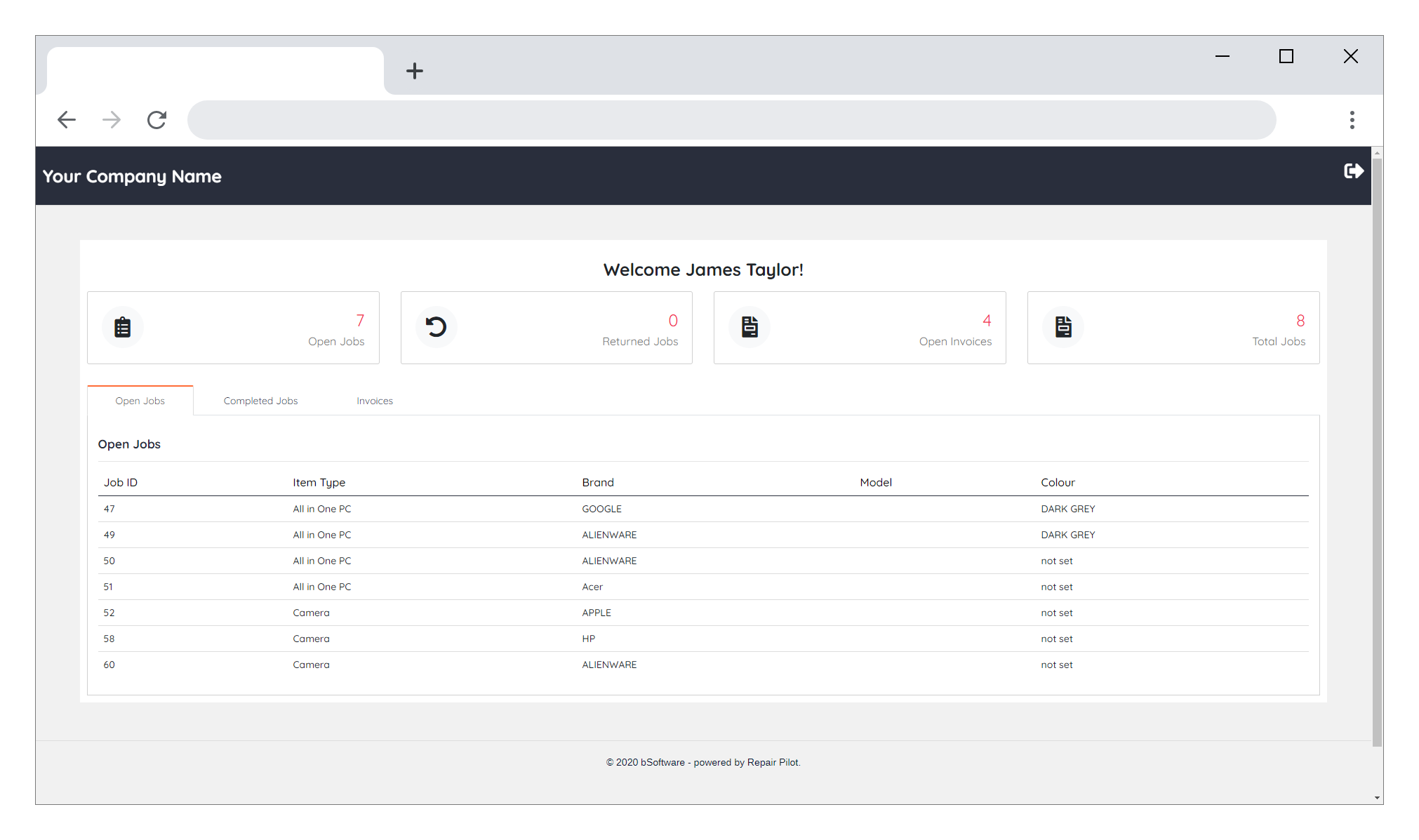Viewport: 1419px width, 840px height.
Task: Click the Colour column header
Action: click(x=1058, y=482)
